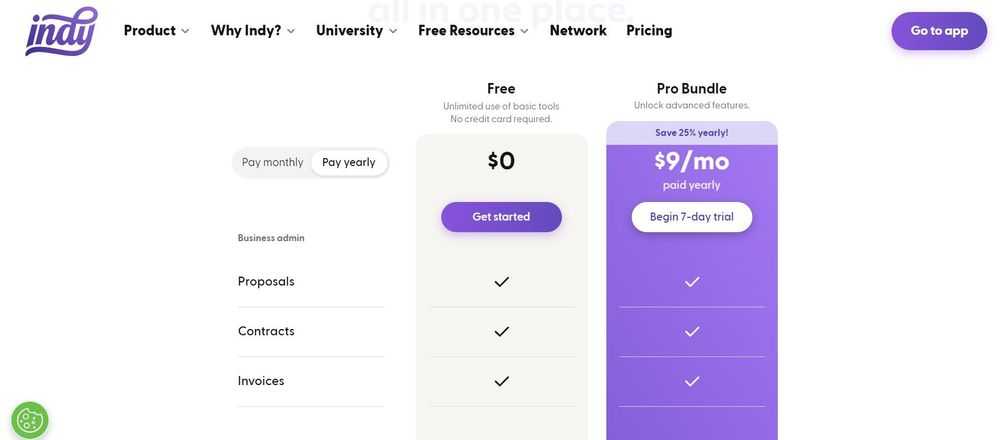The height and width of the screenshot is (440, 1000).
Task: Click the Free plan Invoices checkmark
Action: 502,381
